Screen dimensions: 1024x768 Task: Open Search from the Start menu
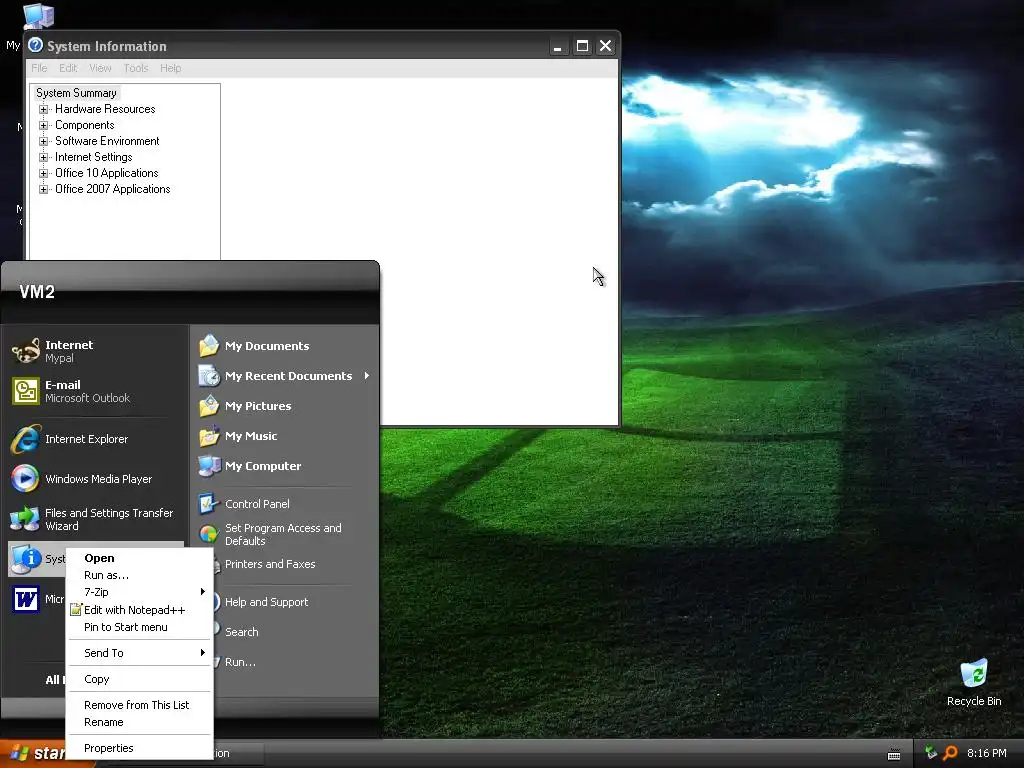point(242,632)
